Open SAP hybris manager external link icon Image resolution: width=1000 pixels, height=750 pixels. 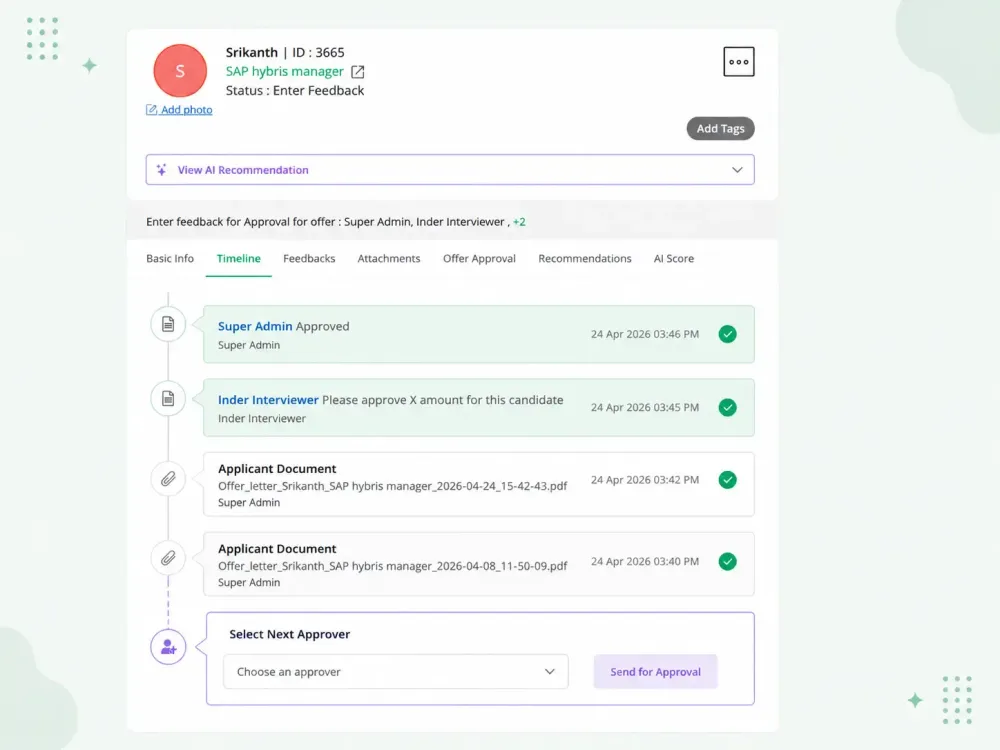[358, 71]
